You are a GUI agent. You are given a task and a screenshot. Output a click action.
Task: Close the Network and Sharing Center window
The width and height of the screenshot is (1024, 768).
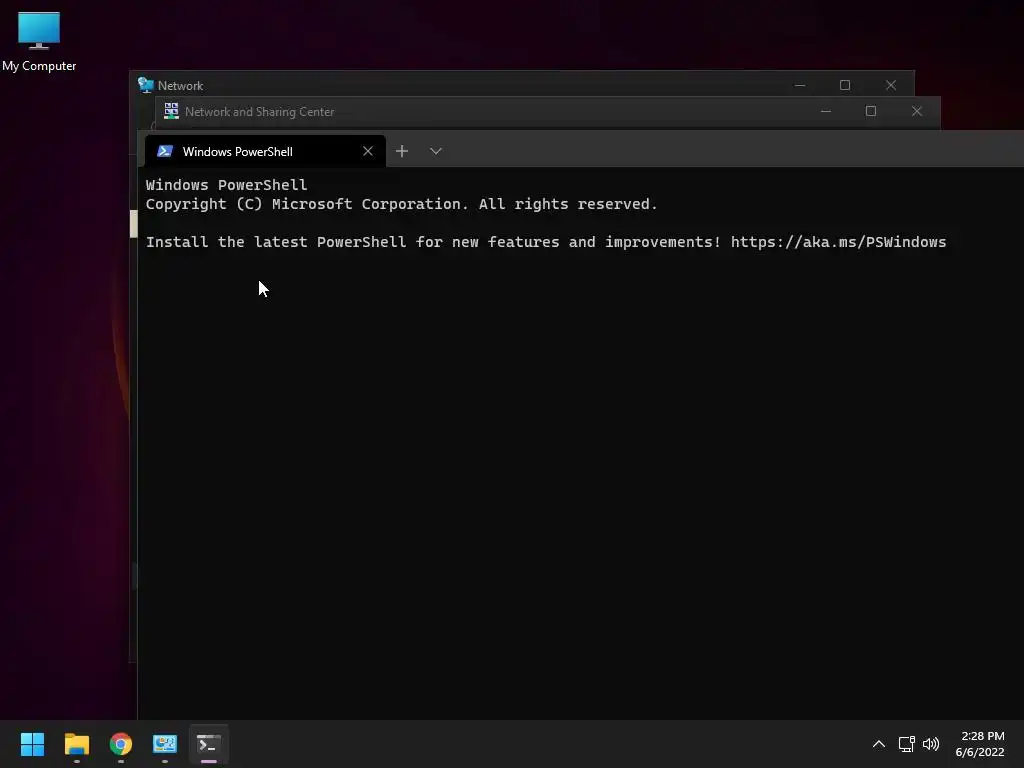[917, 112]
